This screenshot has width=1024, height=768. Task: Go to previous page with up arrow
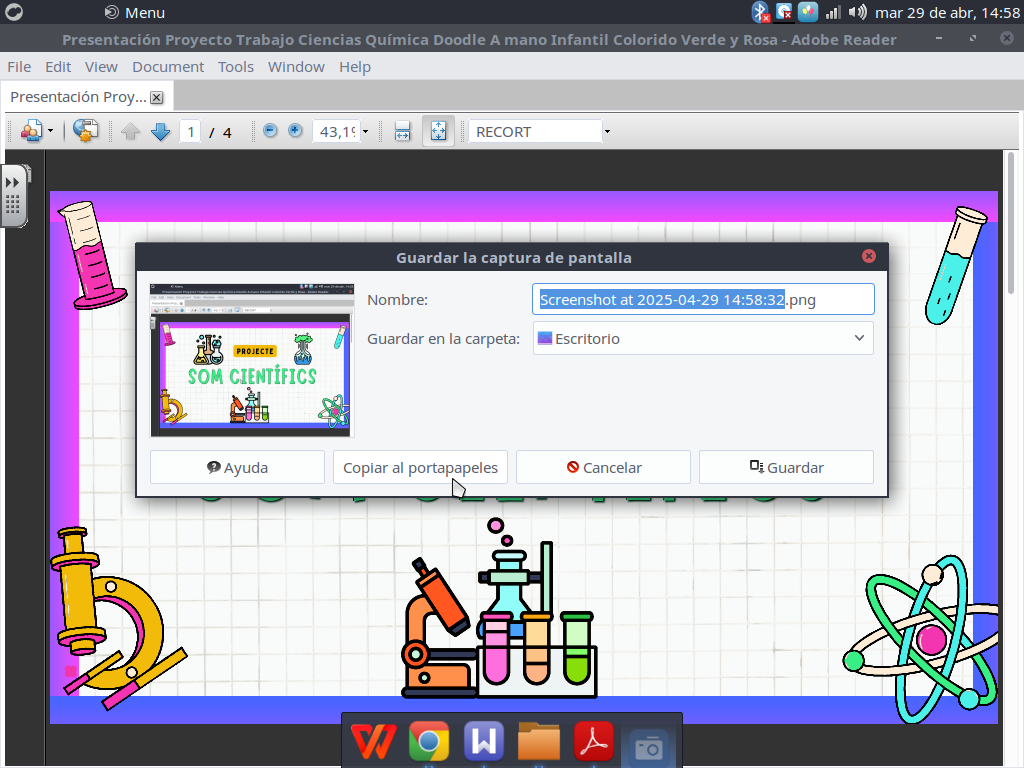131,131
